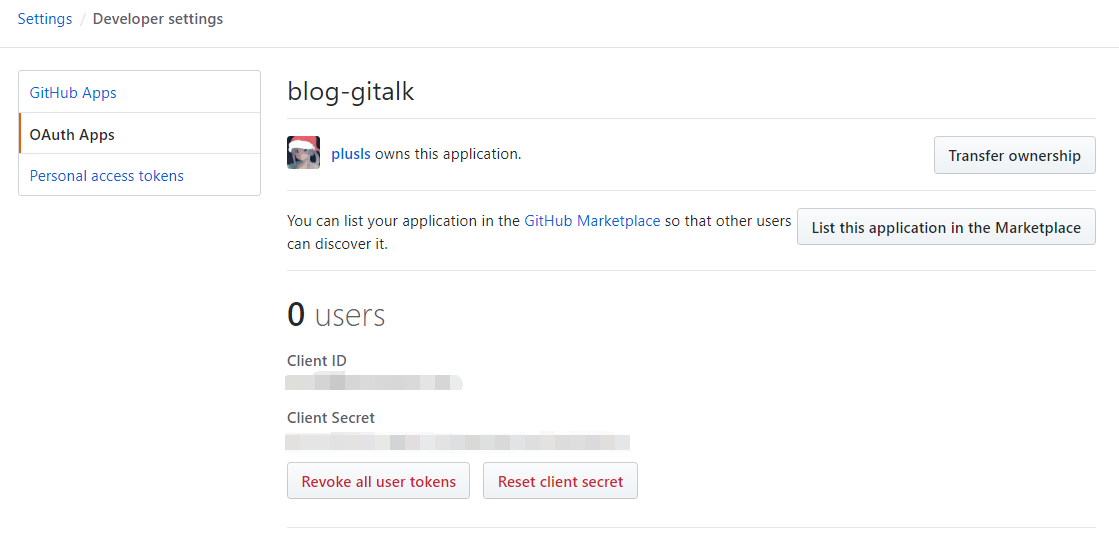Screen dimensions: 1119x541
Task: Select the OAuth Apps sidebar item
Action: point(72,135)
